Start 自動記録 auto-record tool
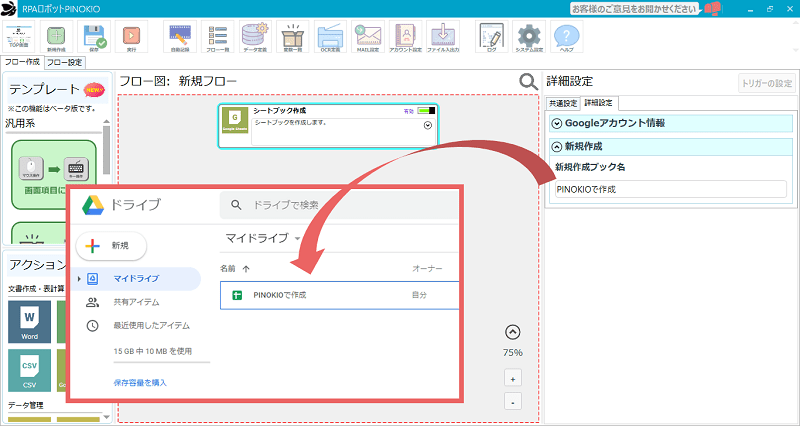 click(180, 37)
